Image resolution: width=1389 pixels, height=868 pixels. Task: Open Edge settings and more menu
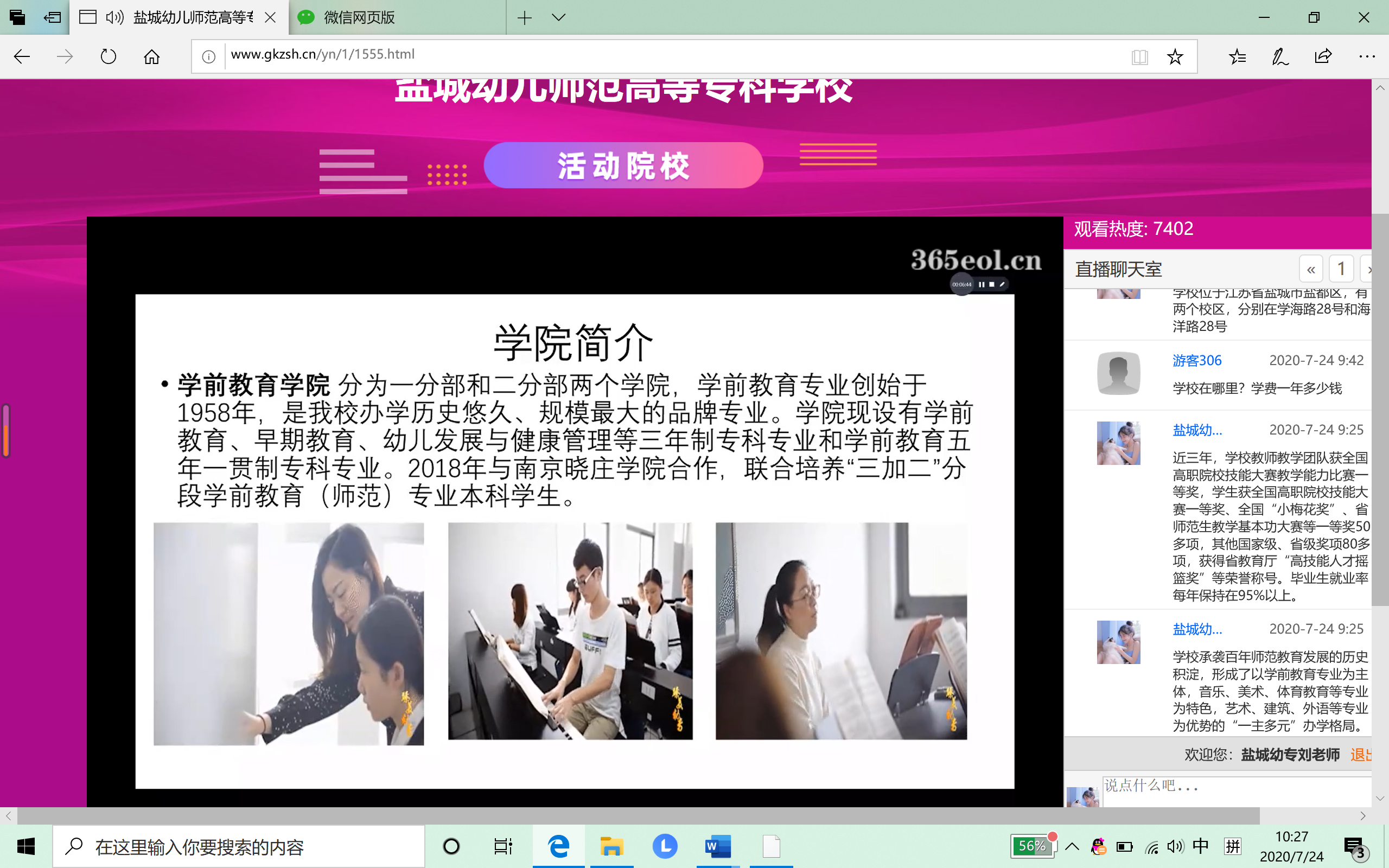(x=1367, y=56)
